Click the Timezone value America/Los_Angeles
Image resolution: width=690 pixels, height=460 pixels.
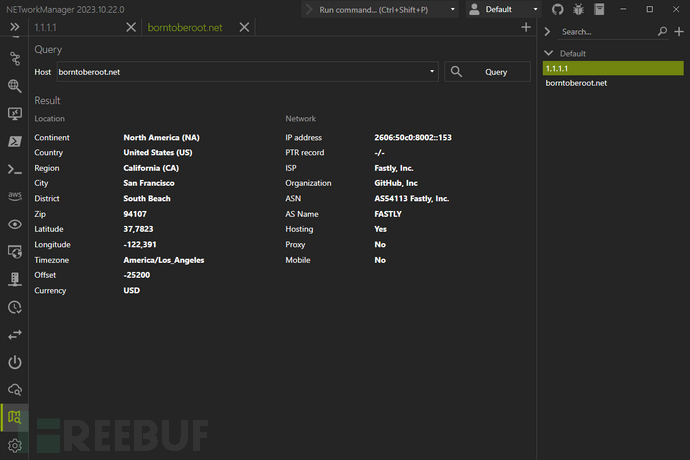(x=164, y=260)
